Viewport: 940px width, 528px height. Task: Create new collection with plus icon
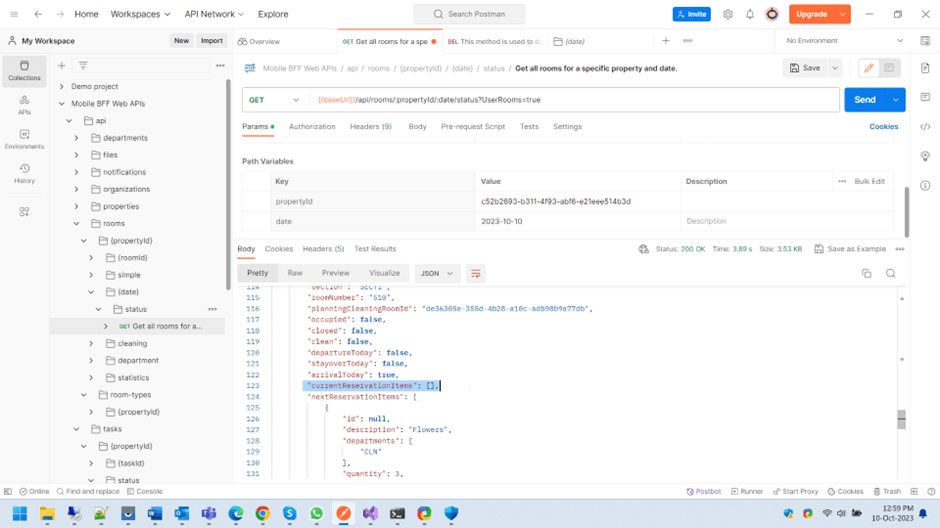61,65
